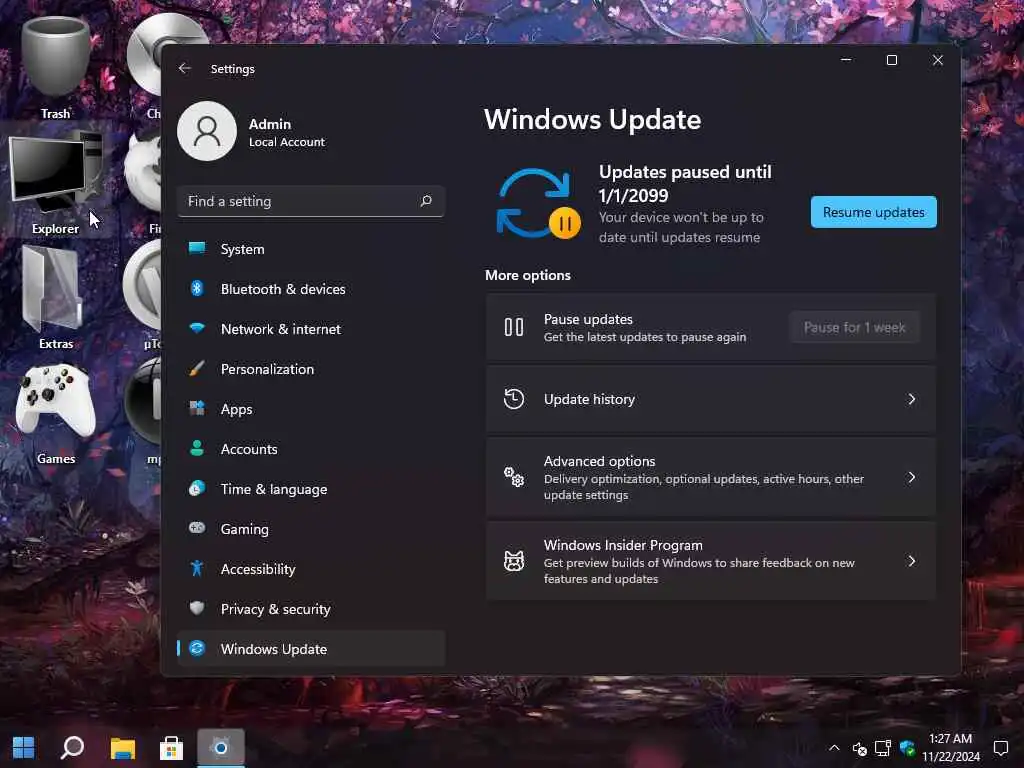Click the Update history clock icon
This screenshot has width=1024, height=768.
(514, 399)
